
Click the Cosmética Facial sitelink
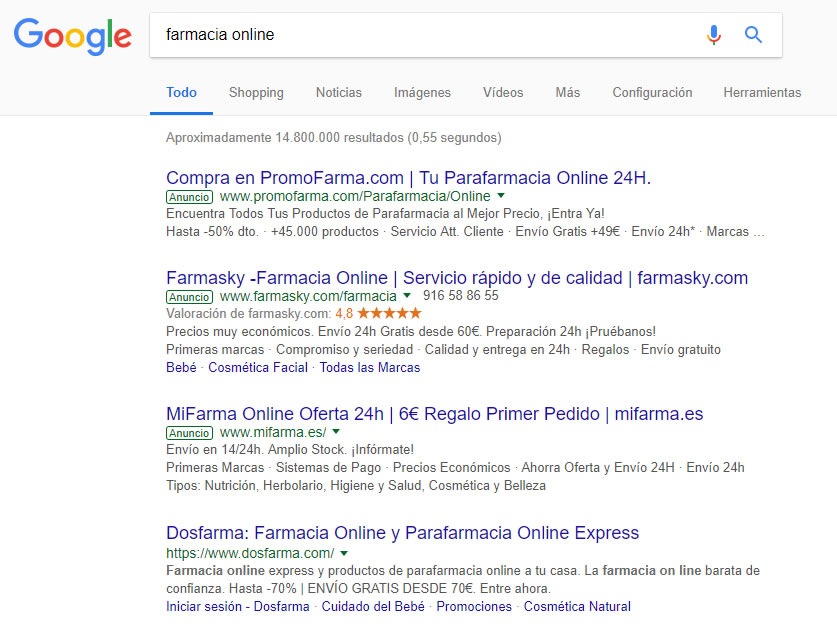[x=260, y=367]
